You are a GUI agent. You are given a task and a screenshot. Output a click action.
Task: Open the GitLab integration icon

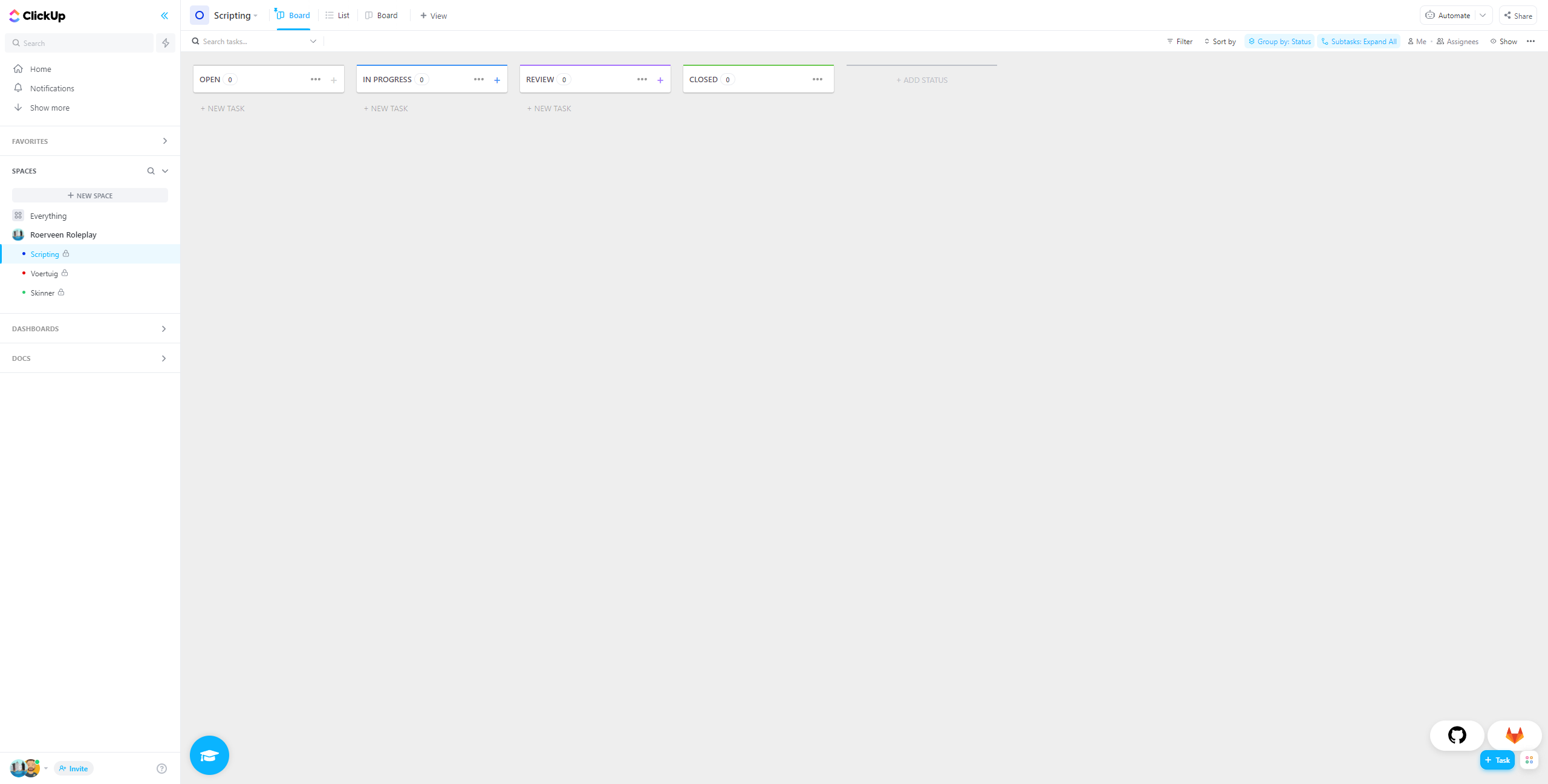[1514, 735]
